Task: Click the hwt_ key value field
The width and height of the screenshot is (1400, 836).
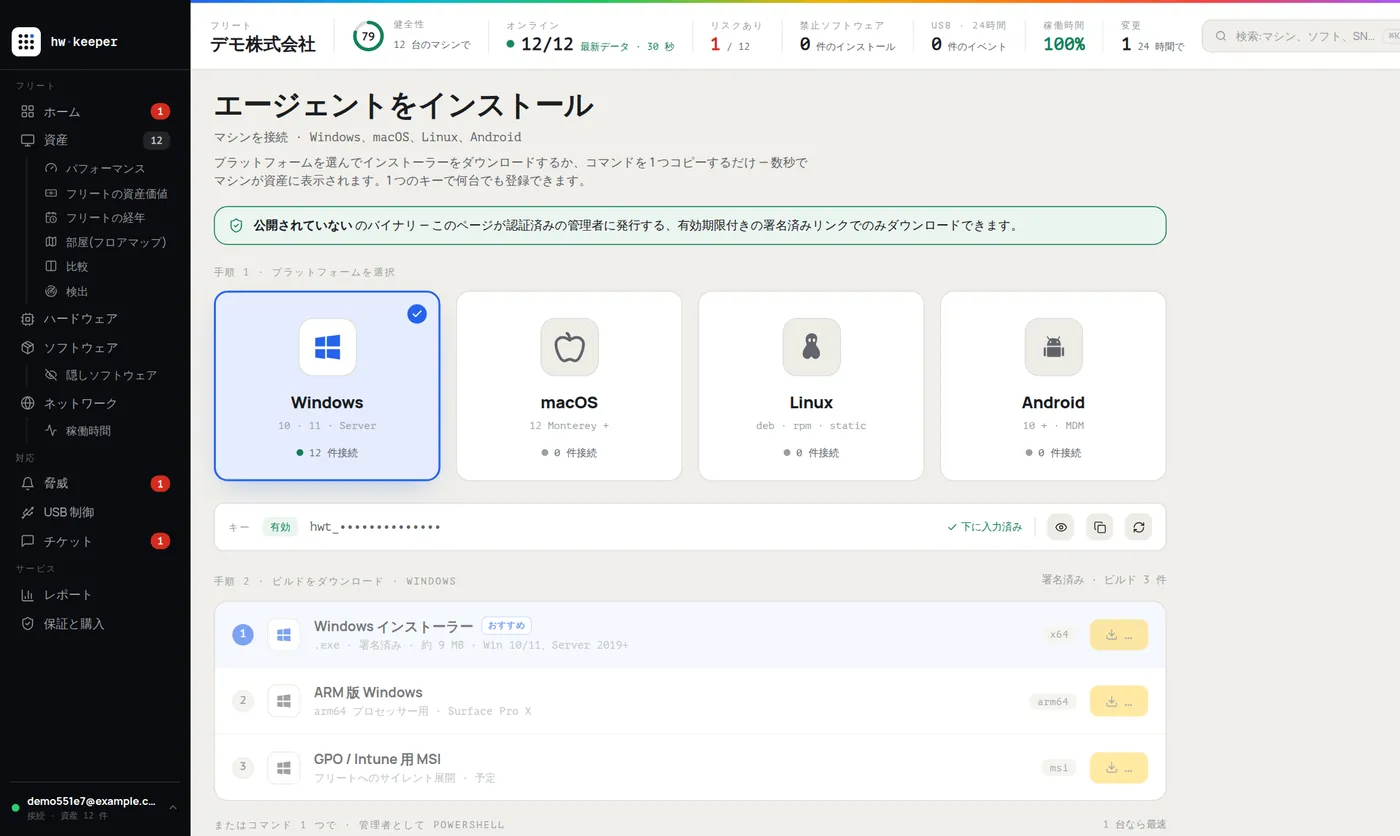Action: point(375,527)
